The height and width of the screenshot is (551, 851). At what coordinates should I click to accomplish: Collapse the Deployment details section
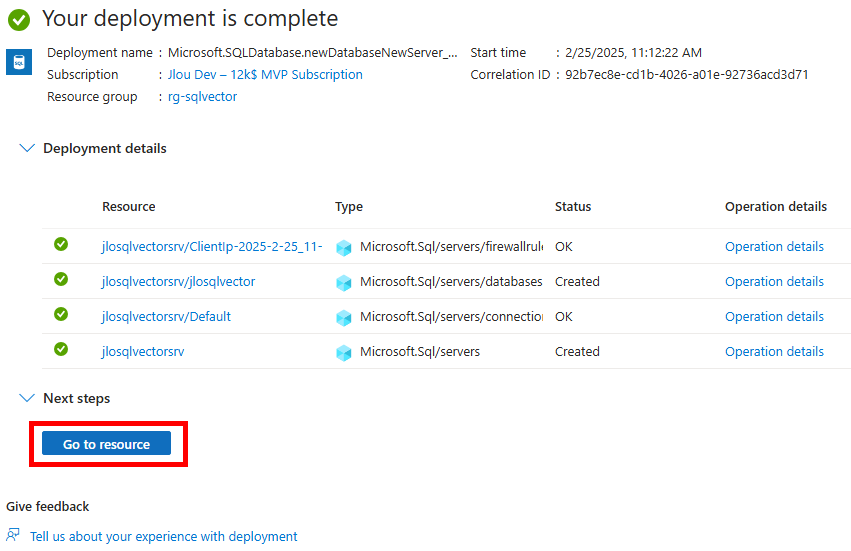27,148
